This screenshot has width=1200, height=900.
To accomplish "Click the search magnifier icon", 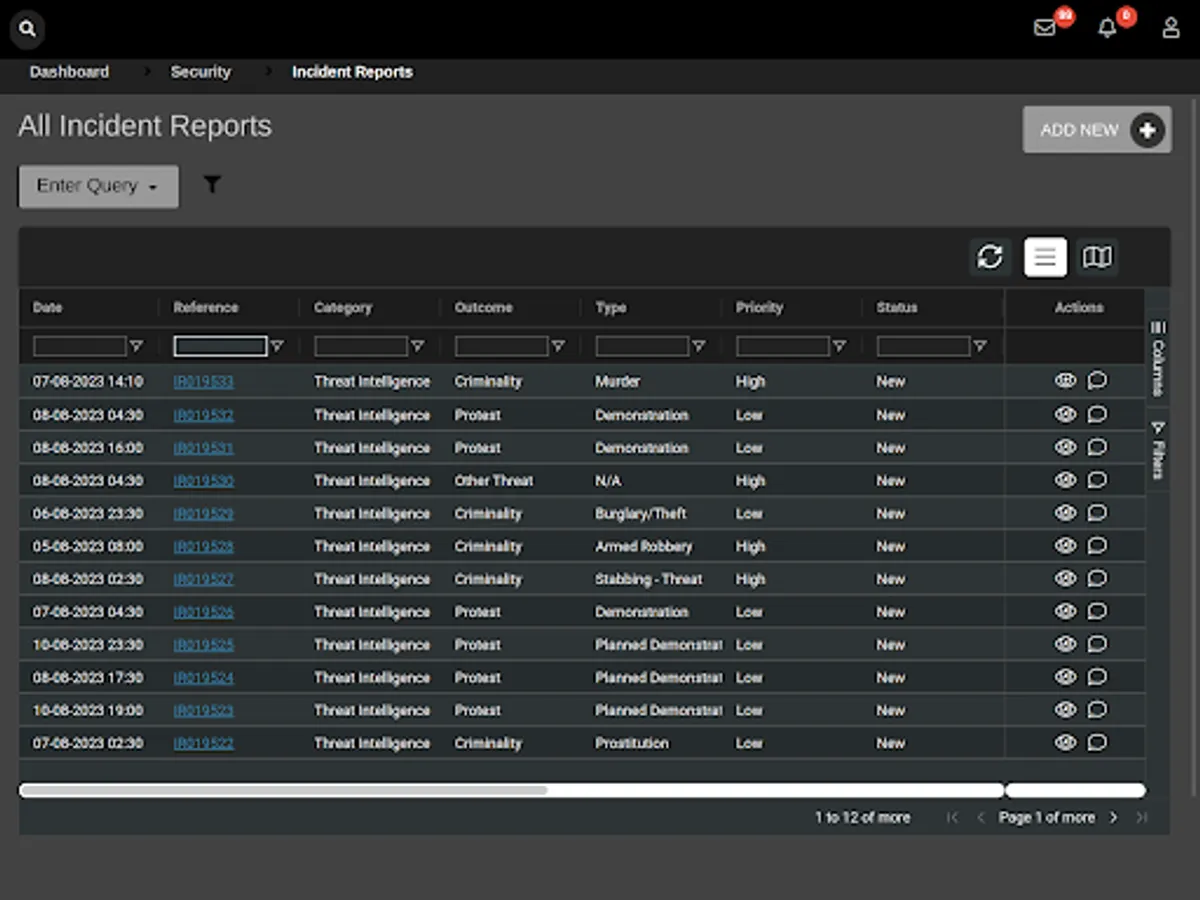I will tap(28, 29).
